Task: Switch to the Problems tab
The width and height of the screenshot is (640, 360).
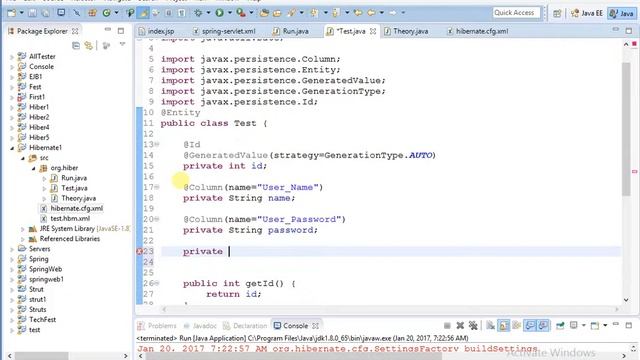Action: pyautogui.click(x=158, y=326)
